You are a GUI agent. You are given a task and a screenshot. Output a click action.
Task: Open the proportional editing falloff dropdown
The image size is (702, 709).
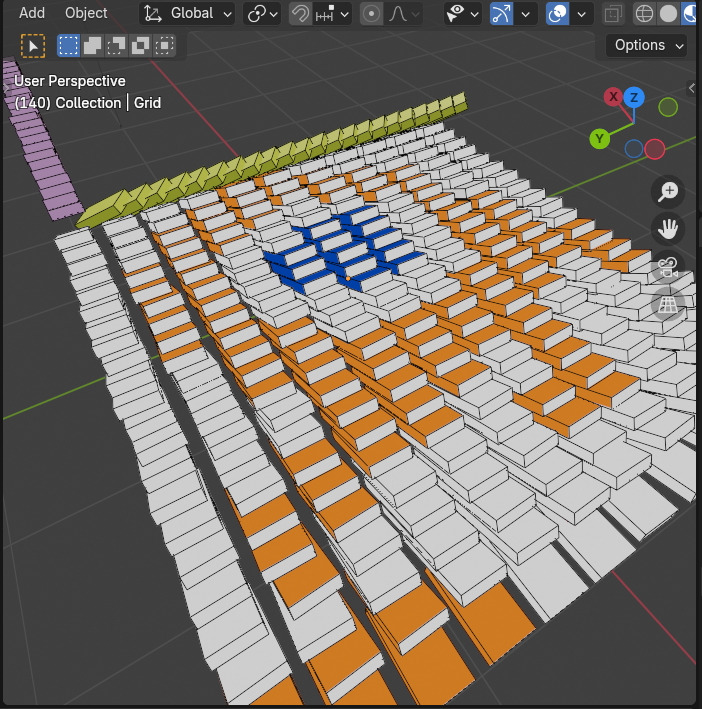(x=404, y=14)
